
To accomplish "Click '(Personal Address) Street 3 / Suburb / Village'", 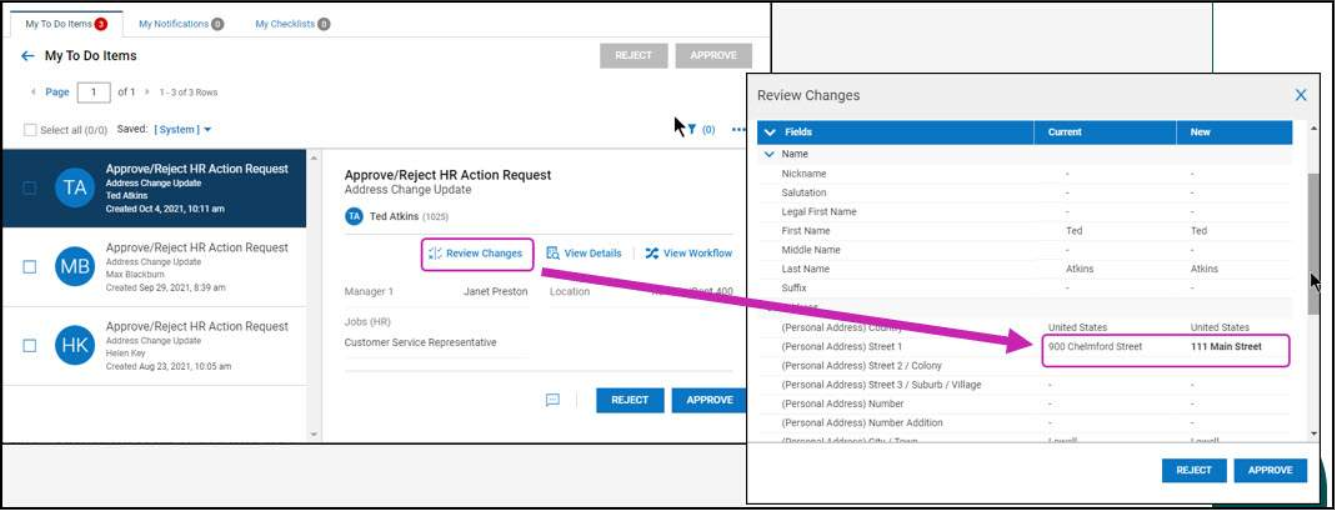I will click(1026, 385).
